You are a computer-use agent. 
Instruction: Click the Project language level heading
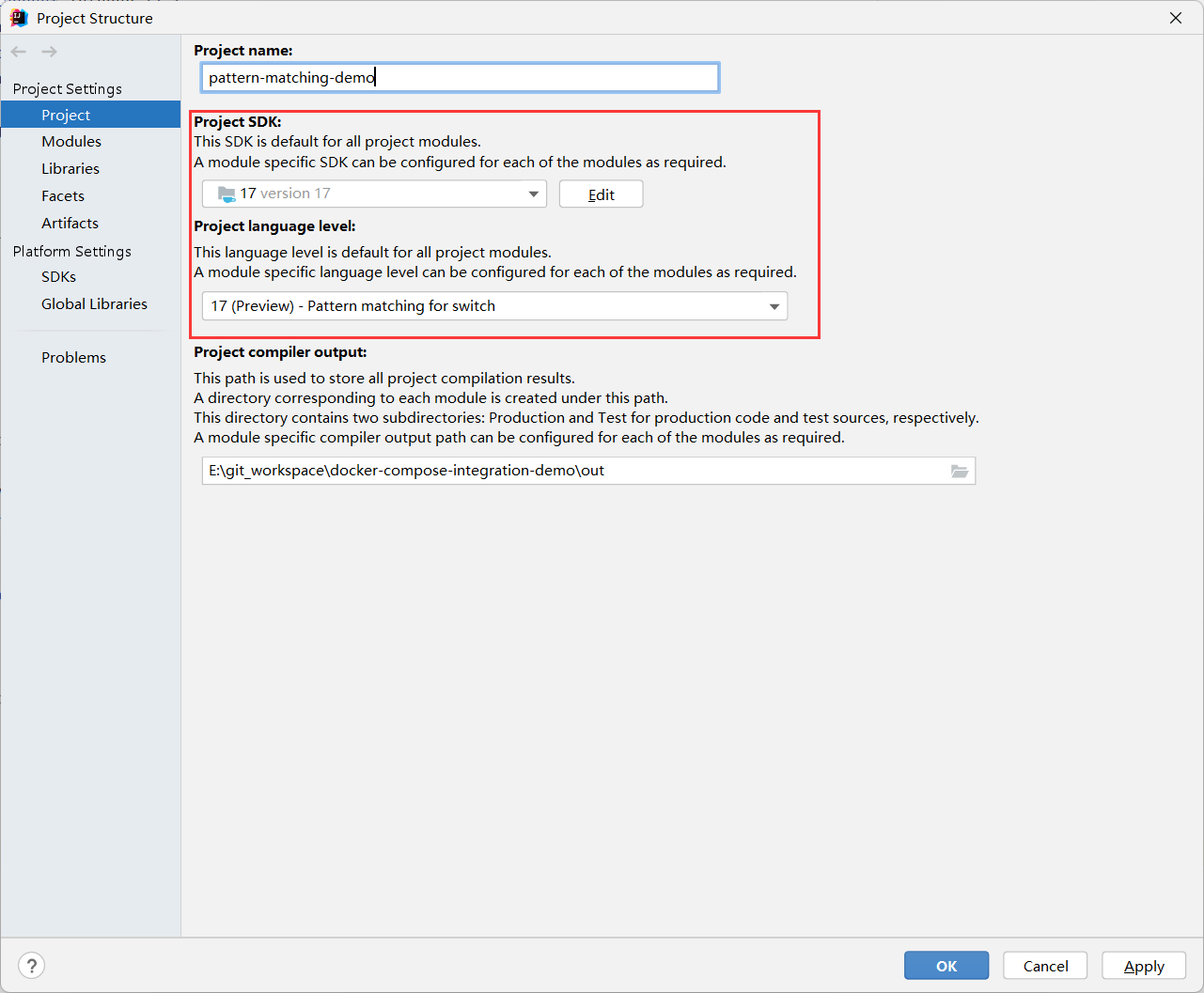(x=274, y=225)
